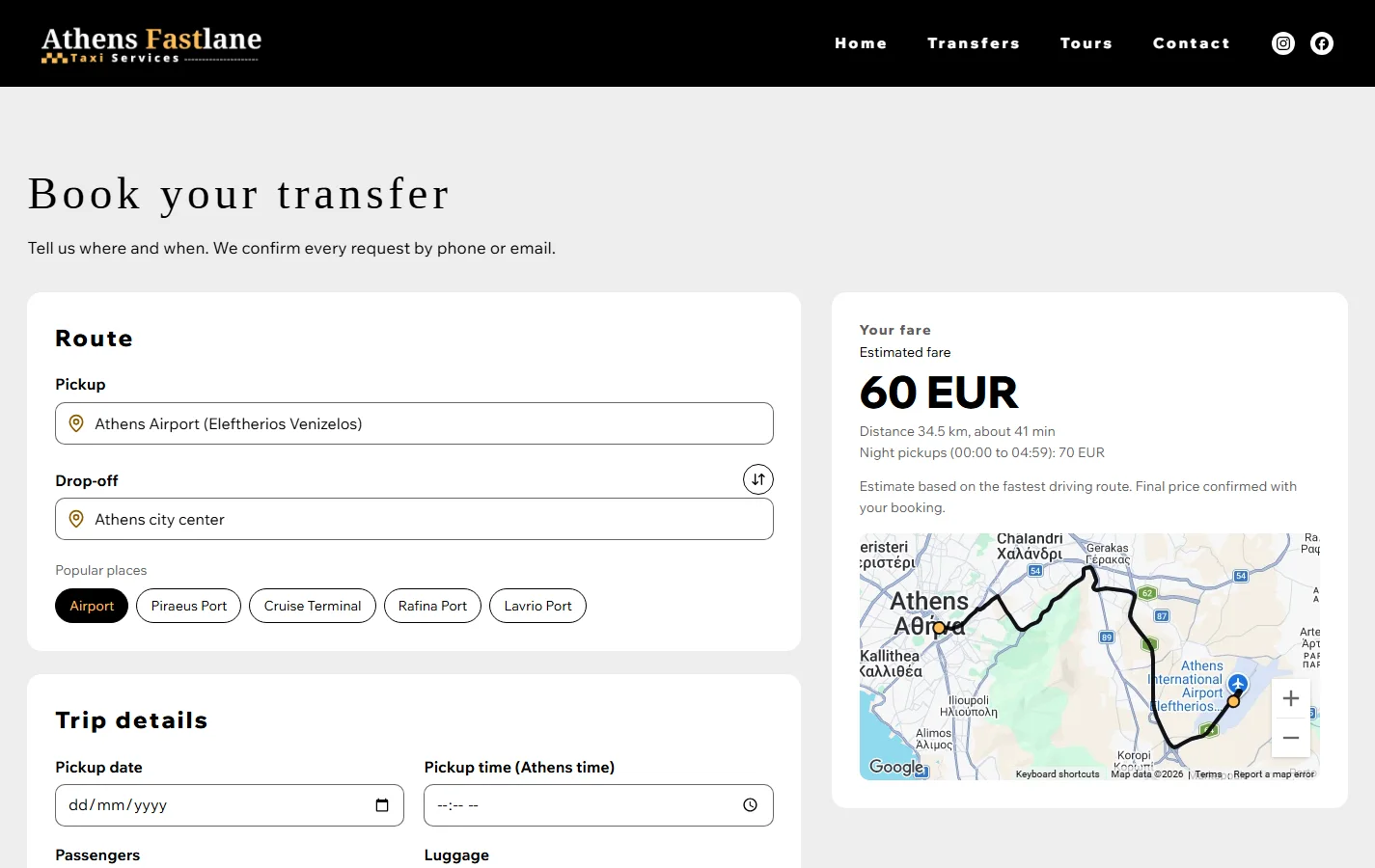Click the Drop-off address field
The height and width of the screenshot is (868, 1375).
pos(414,519)
